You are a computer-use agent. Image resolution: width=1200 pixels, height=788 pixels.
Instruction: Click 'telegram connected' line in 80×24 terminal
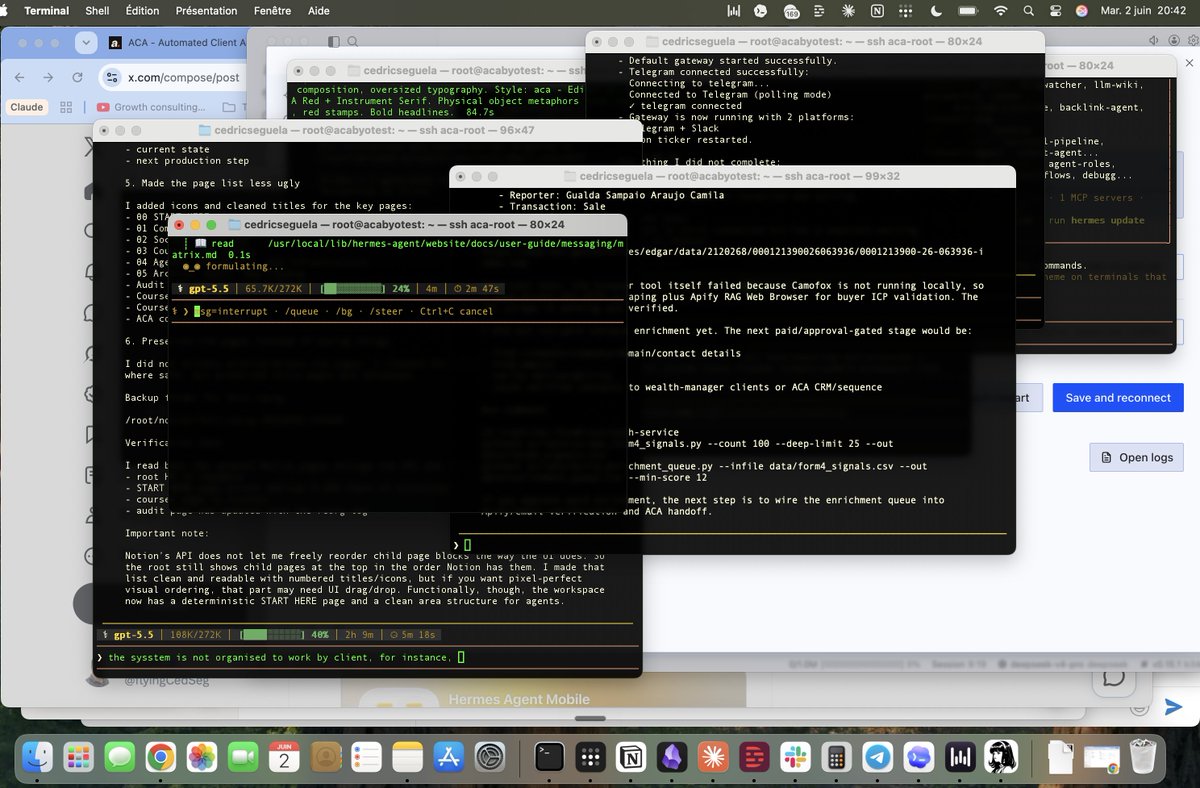(x=685, y=105)
